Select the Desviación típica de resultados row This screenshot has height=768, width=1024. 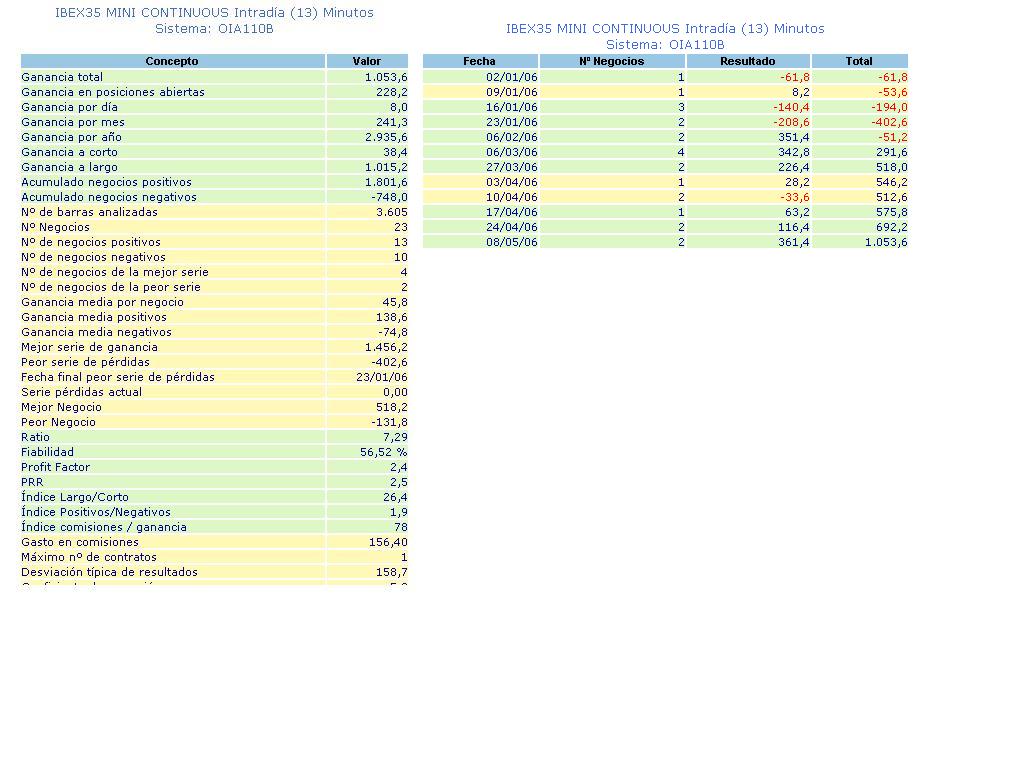coord(110,572)
